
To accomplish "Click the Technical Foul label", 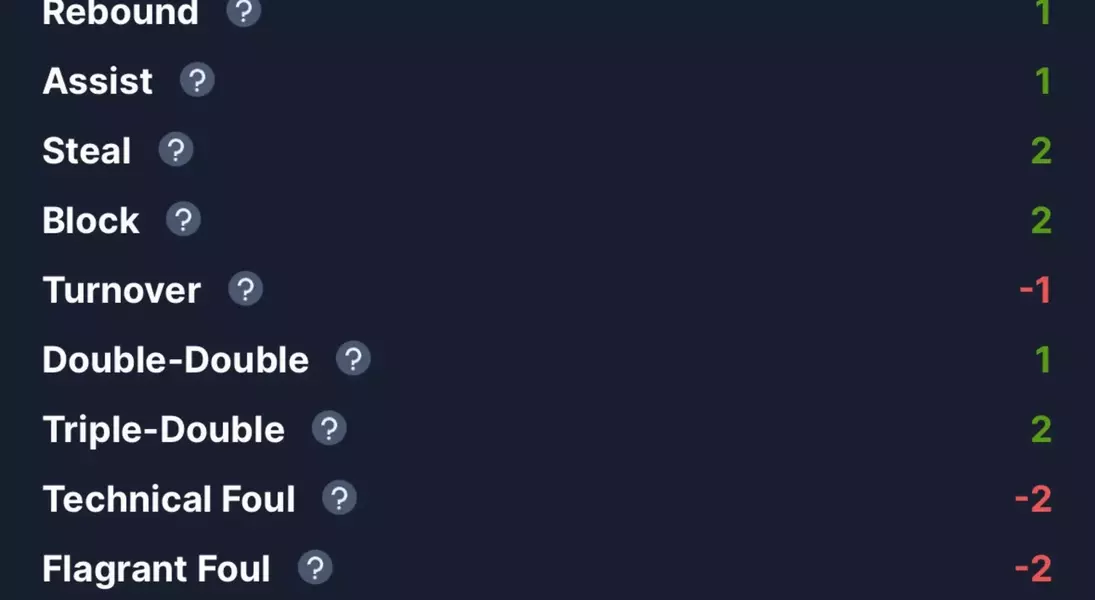I will coord(169,499).
